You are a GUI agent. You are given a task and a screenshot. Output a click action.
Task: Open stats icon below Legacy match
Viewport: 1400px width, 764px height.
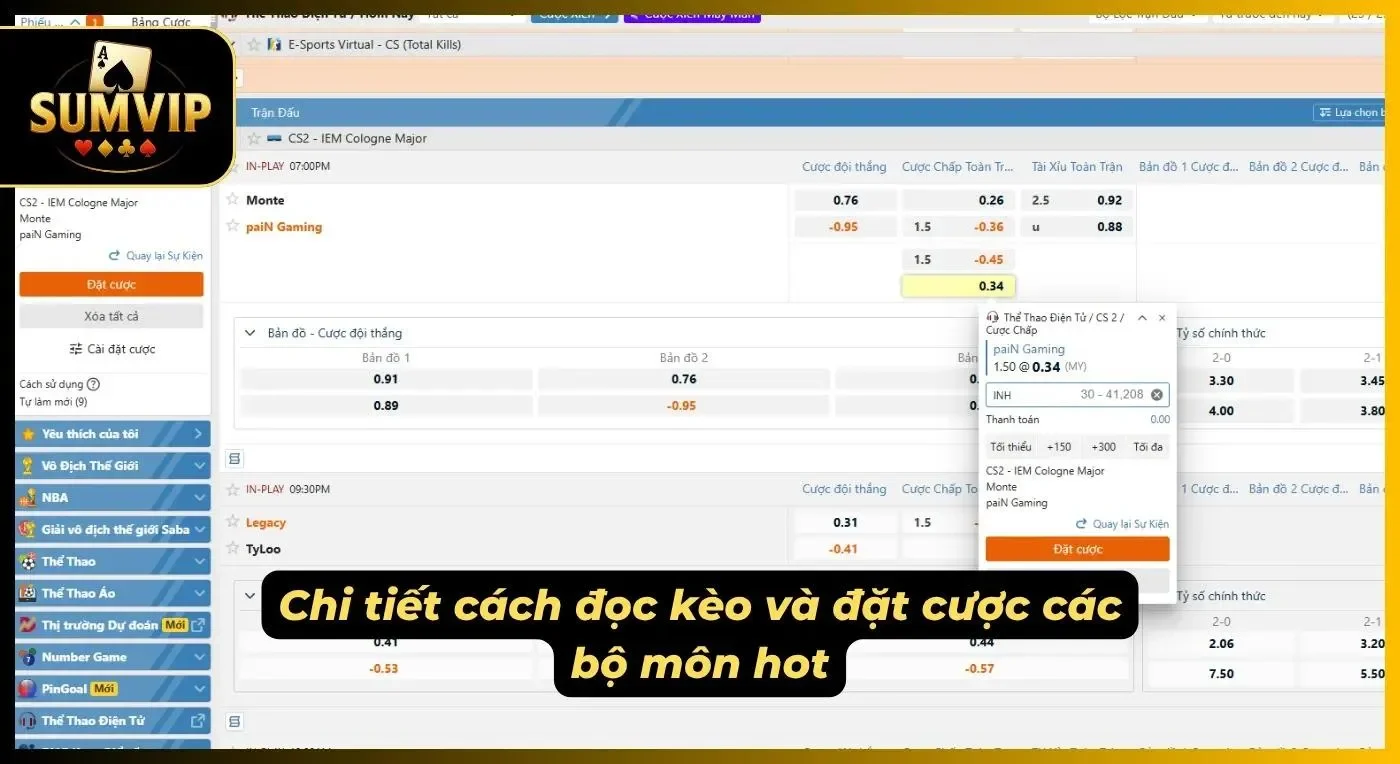tap(235, 721)
